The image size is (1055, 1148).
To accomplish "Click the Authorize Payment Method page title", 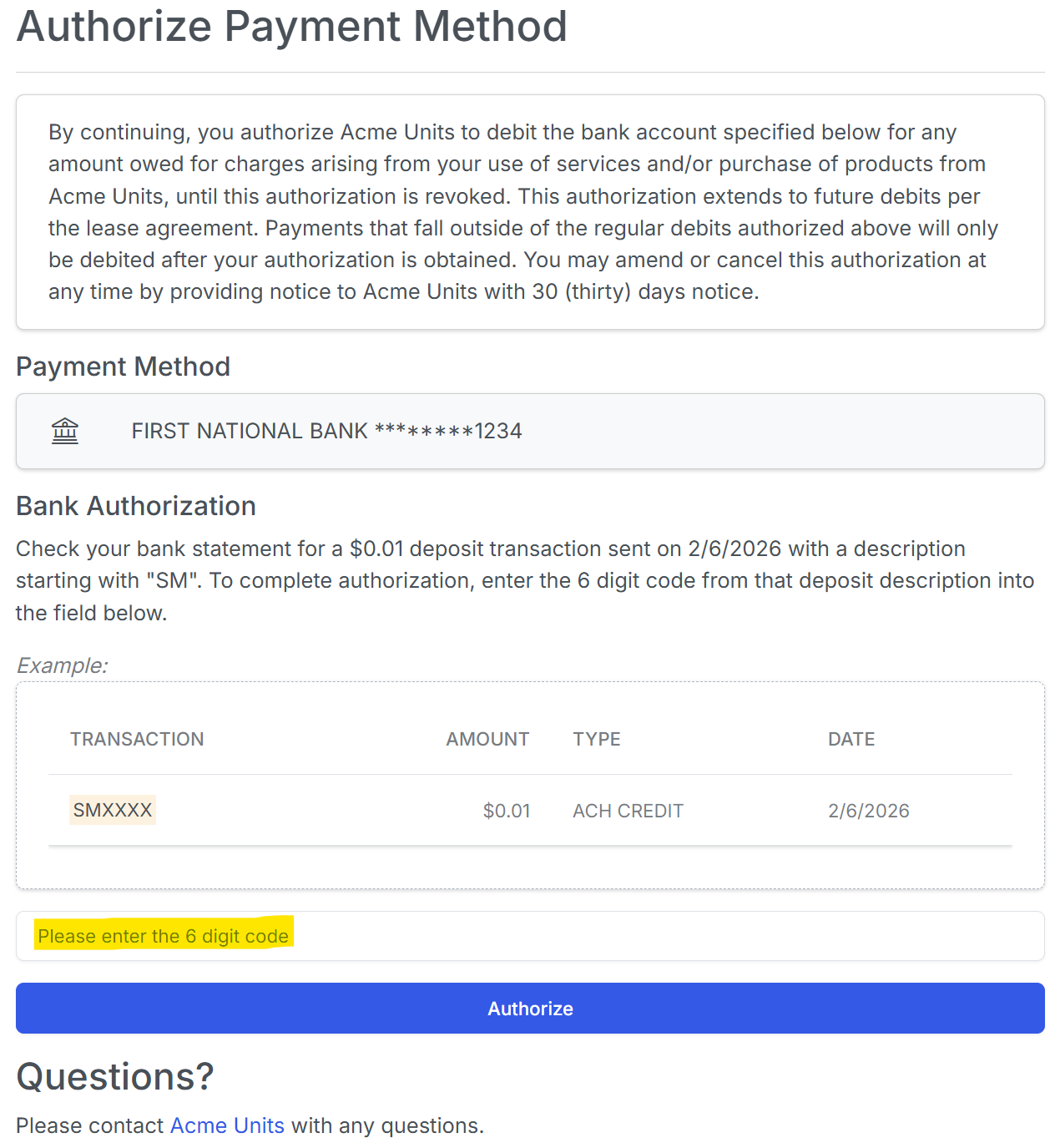I will point(291,26).
